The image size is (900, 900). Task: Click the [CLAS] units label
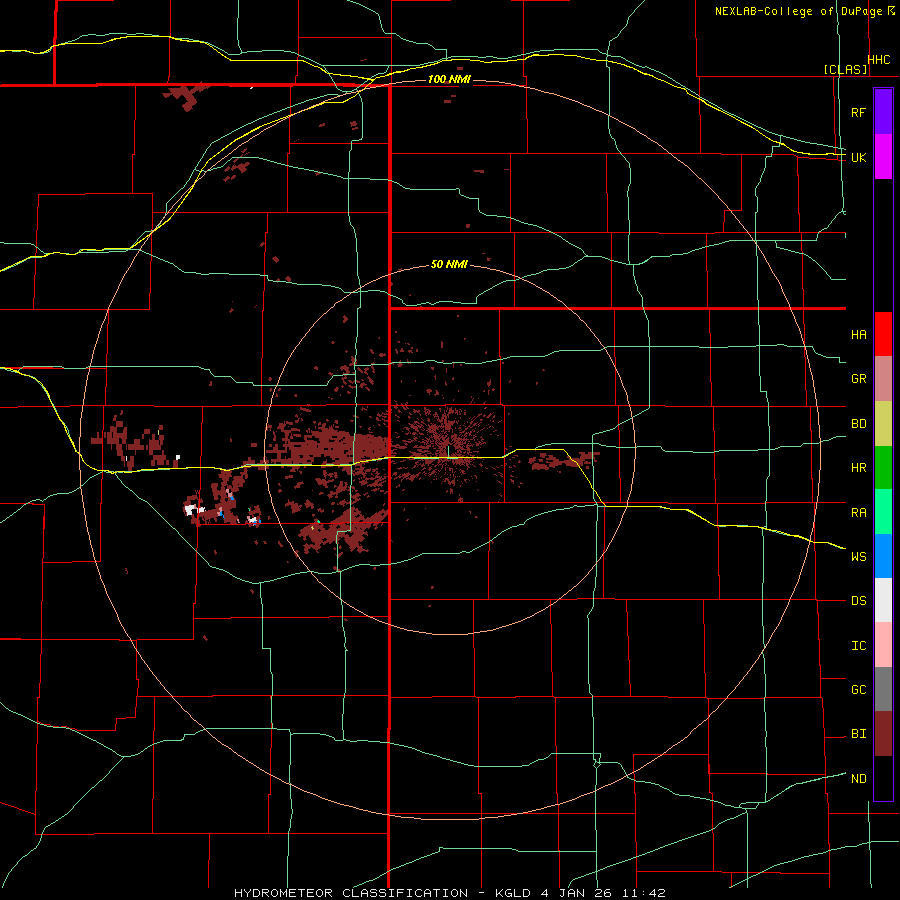pyautogui.click(x=845, y=70)
